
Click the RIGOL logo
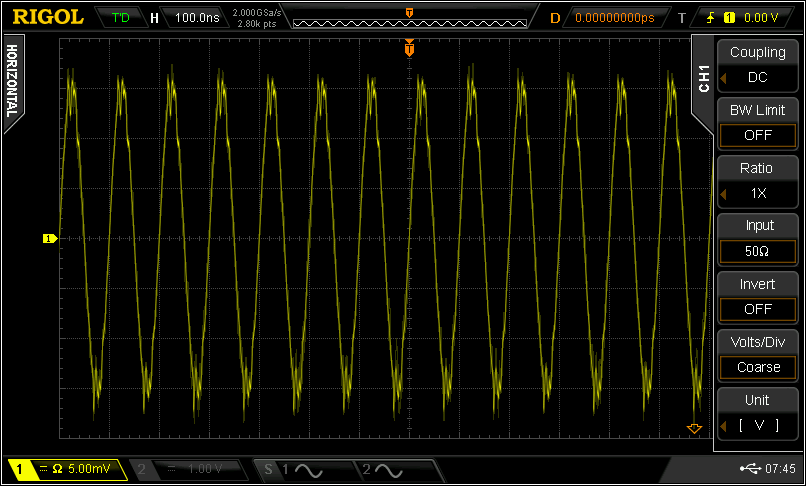pos(46,17)
